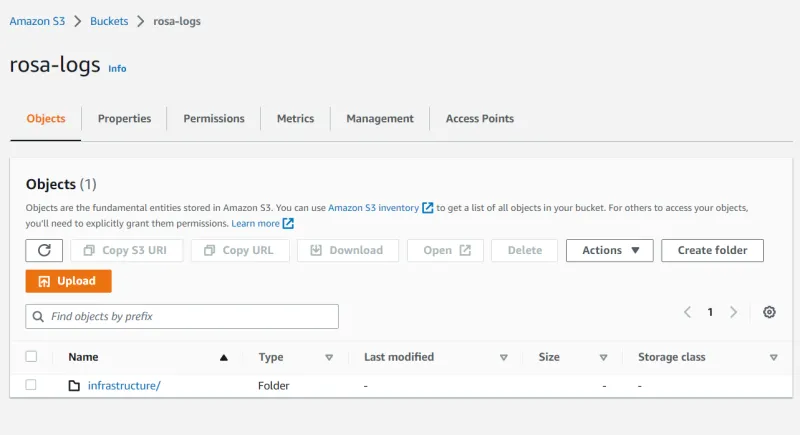Image resolution: width=800 pixels, height=435 pixels.
Task: Sort objects by Last modified column
Action: pyautogui.click(x=503, y=357)
